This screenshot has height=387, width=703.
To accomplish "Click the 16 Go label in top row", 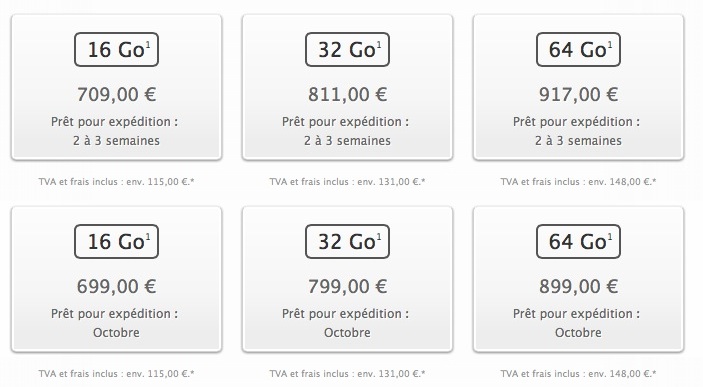I will tap(117, 49).
